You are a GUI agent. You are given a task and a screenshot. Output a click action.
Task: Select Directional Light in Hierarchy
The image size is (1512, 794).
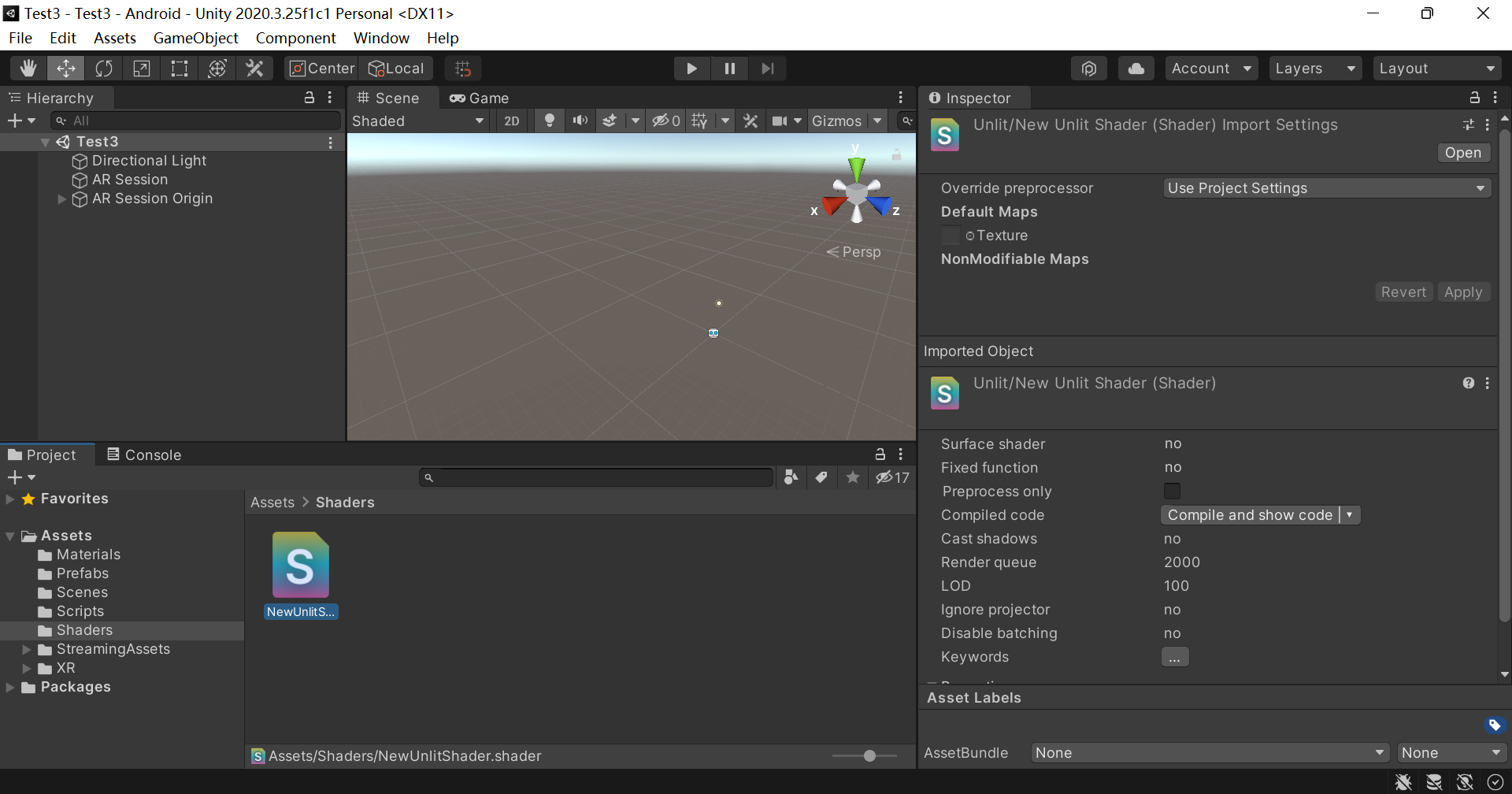[x=149, y=161]
